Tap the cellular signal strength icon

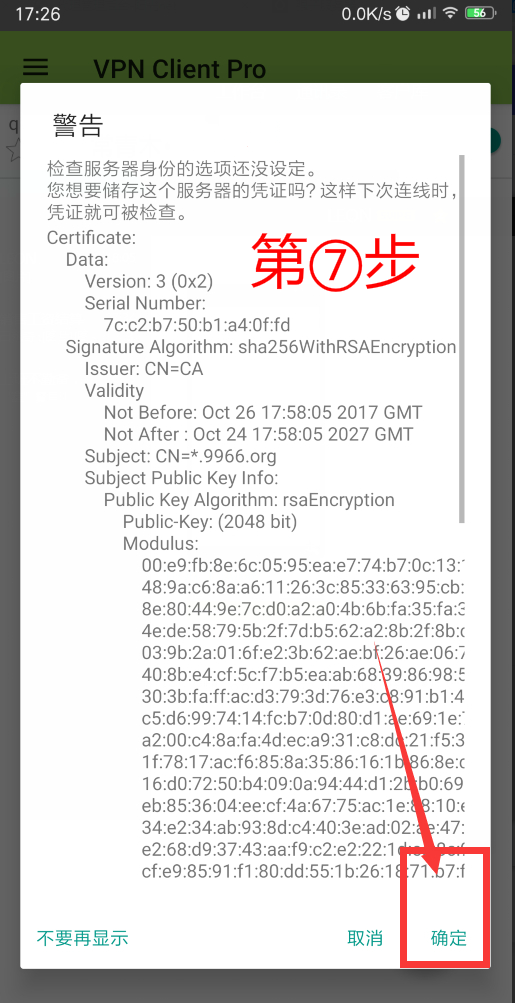425,13
